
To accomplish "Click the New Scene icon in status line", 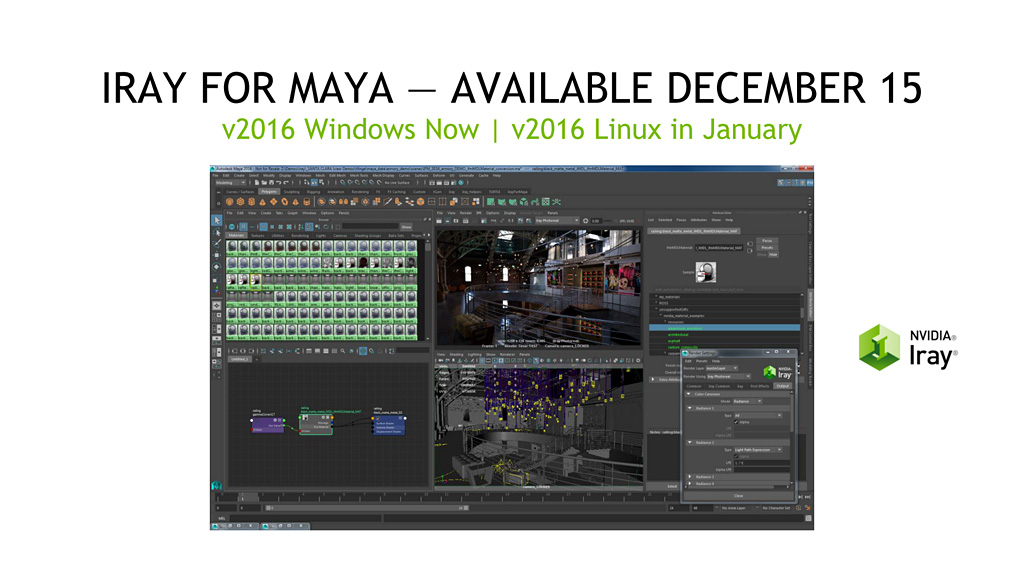I will click(257, 183).
